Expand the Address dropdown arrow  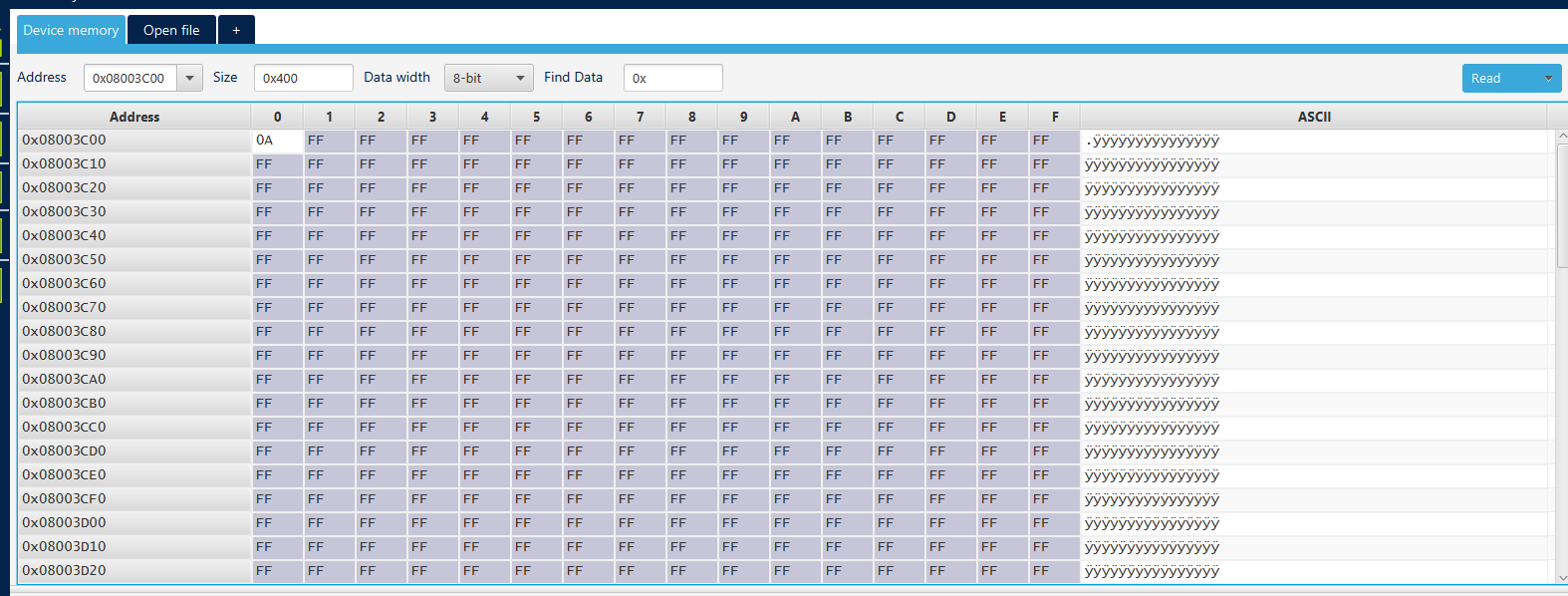[189, 78]
